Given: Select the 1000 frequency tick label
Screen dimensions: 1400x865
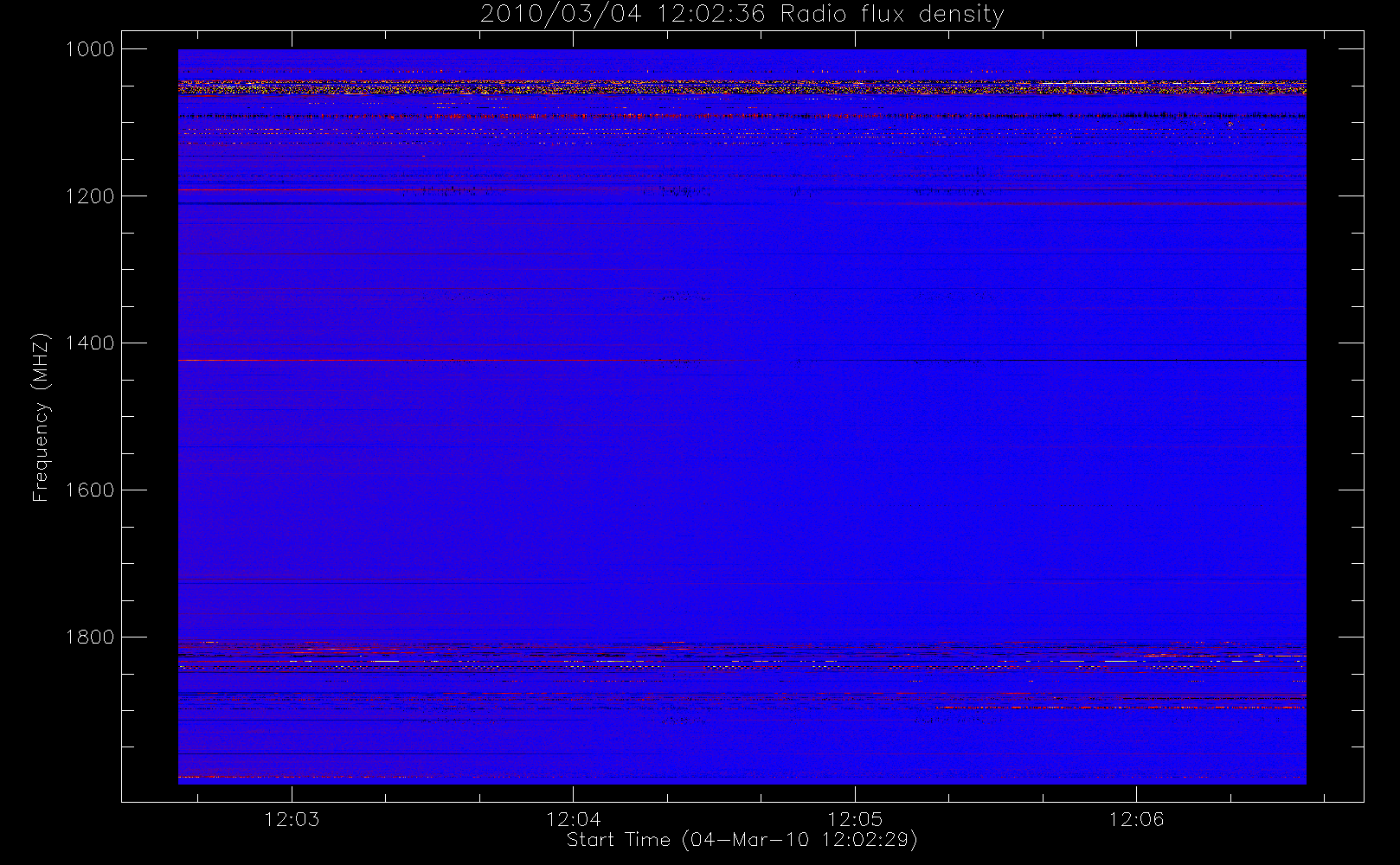Looking at the screenshot, I should pos(91,49).
